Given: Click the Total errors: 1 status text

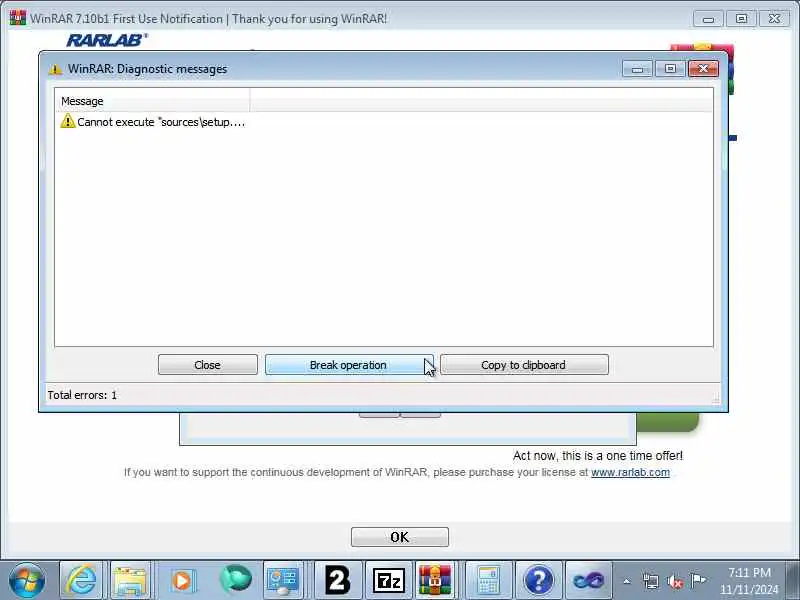Looking at the screenshot, I should coord(82,395).
